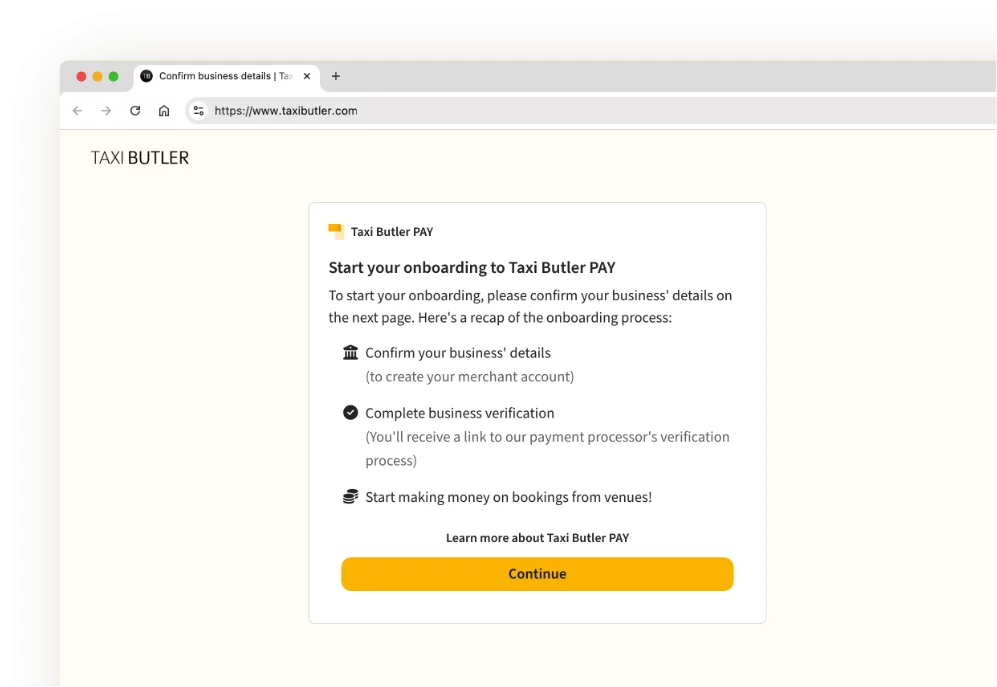Click '(to create your merchant account)' text
The width and height of the screenshot is (997, 687).
(469, 377)
